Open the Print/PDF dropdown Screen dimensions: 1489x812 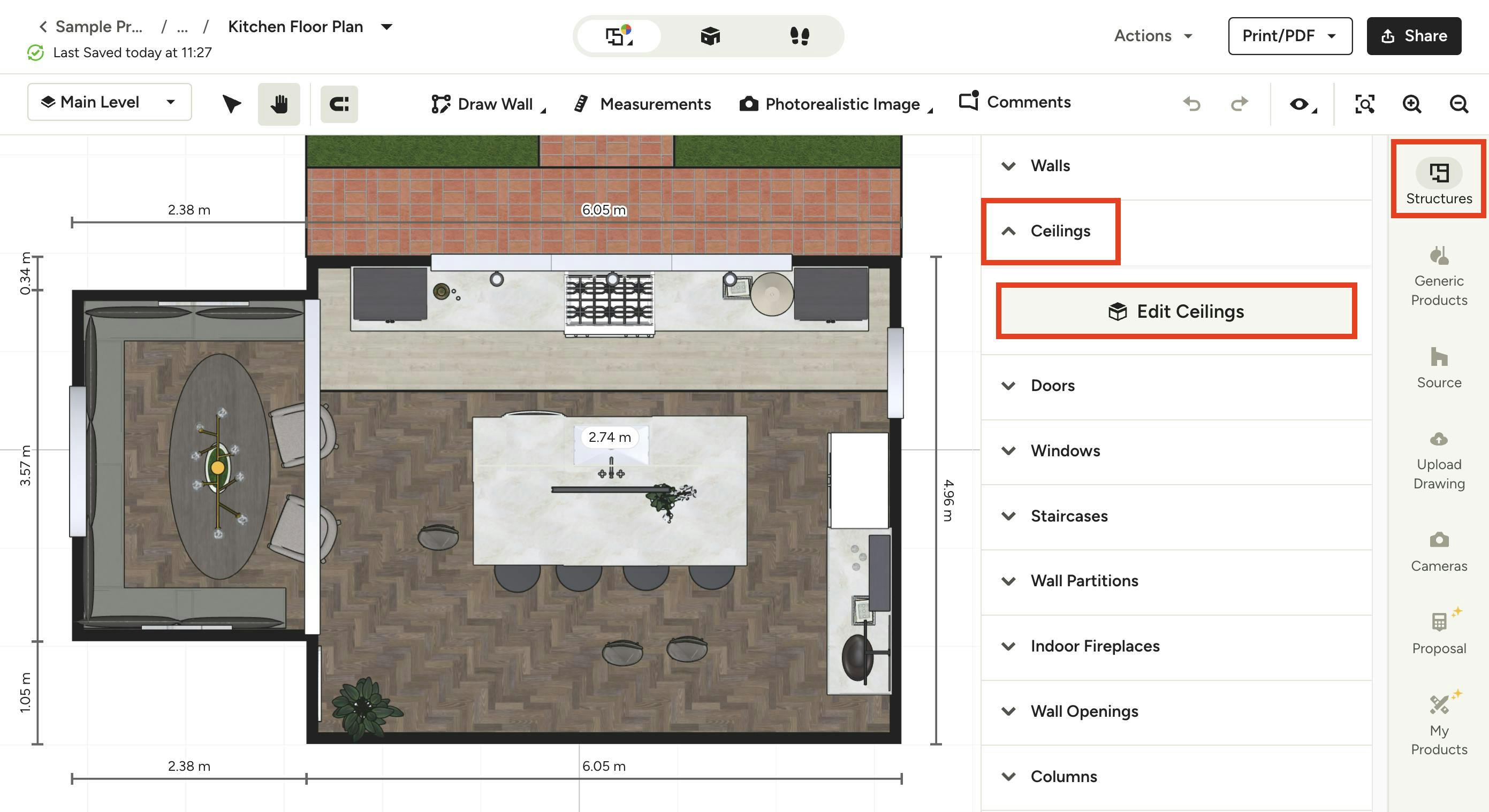tap(1290, 36)
